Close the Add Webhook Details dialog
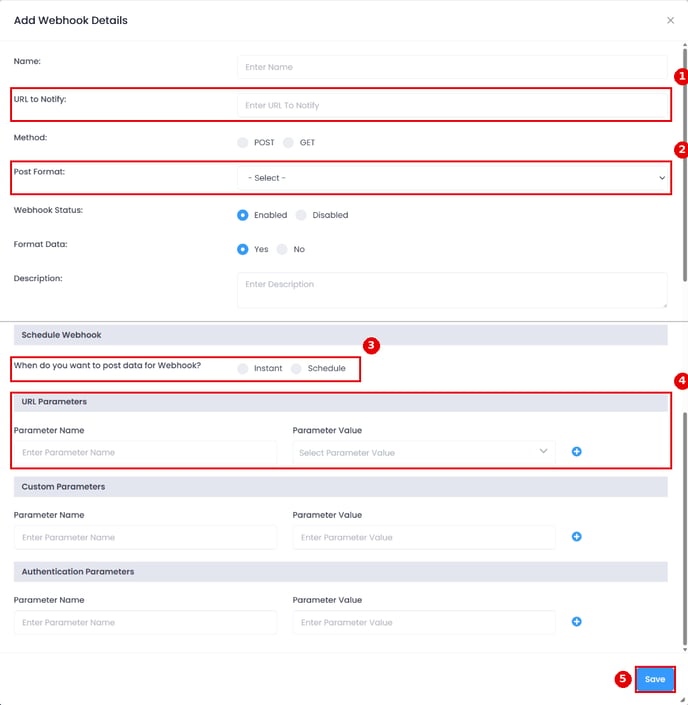The image size is (688, 705). [670, 21]
